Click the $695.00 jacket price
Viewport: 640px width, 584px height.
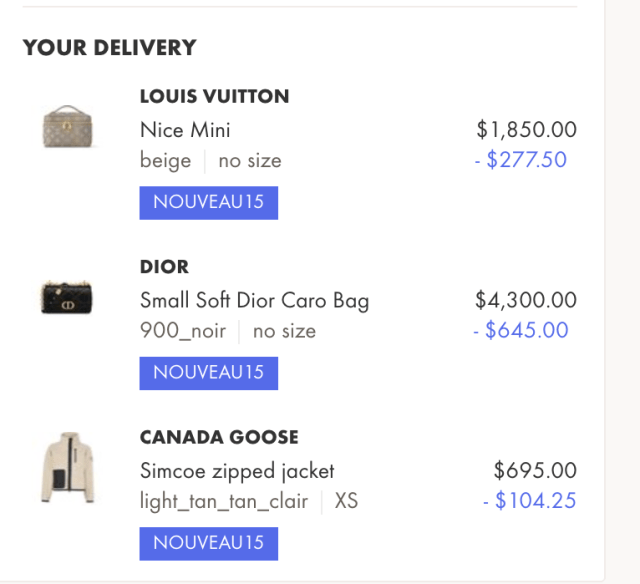[535, 470]
